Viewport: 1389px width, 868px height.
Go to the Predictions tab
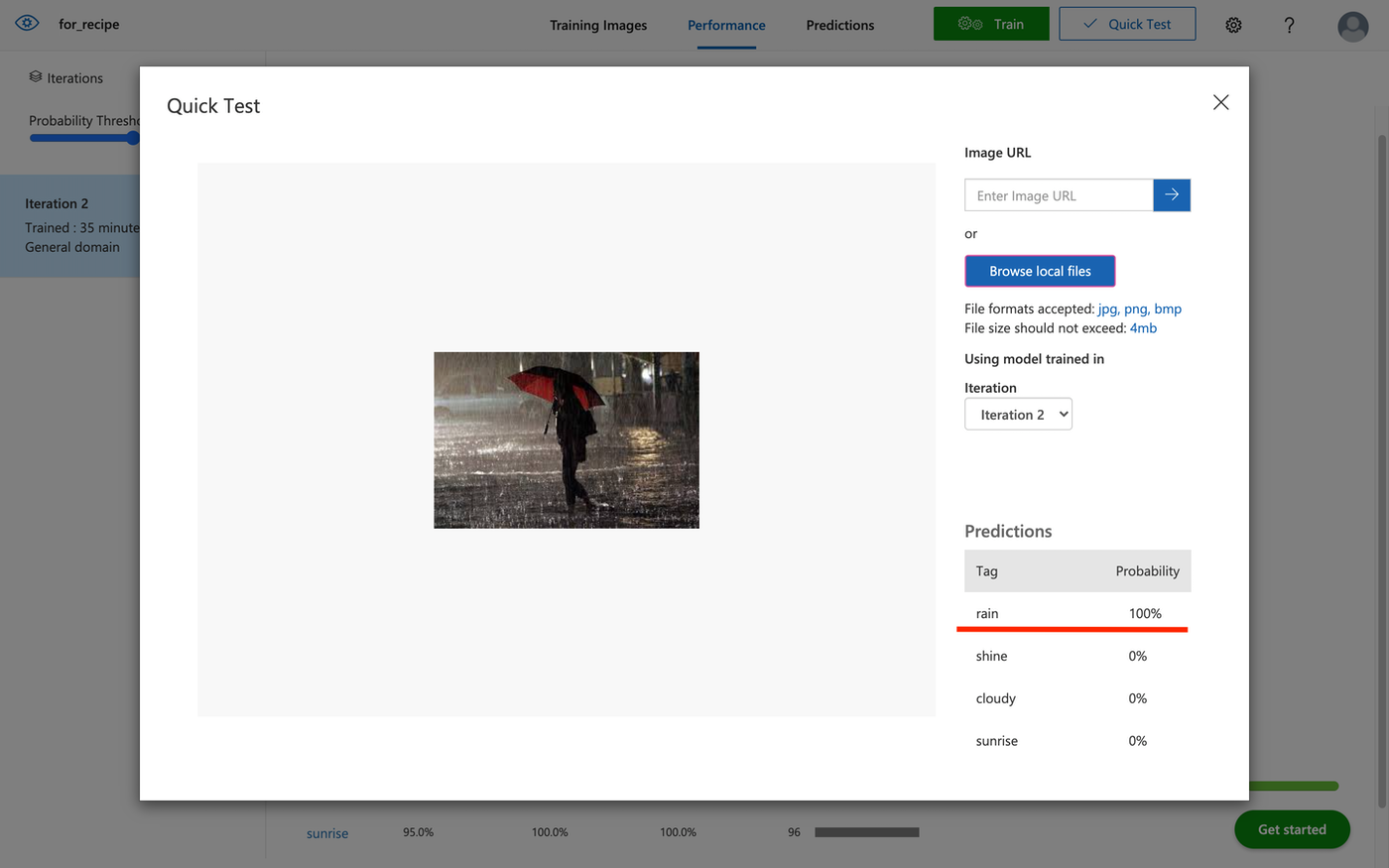[839, 25]
